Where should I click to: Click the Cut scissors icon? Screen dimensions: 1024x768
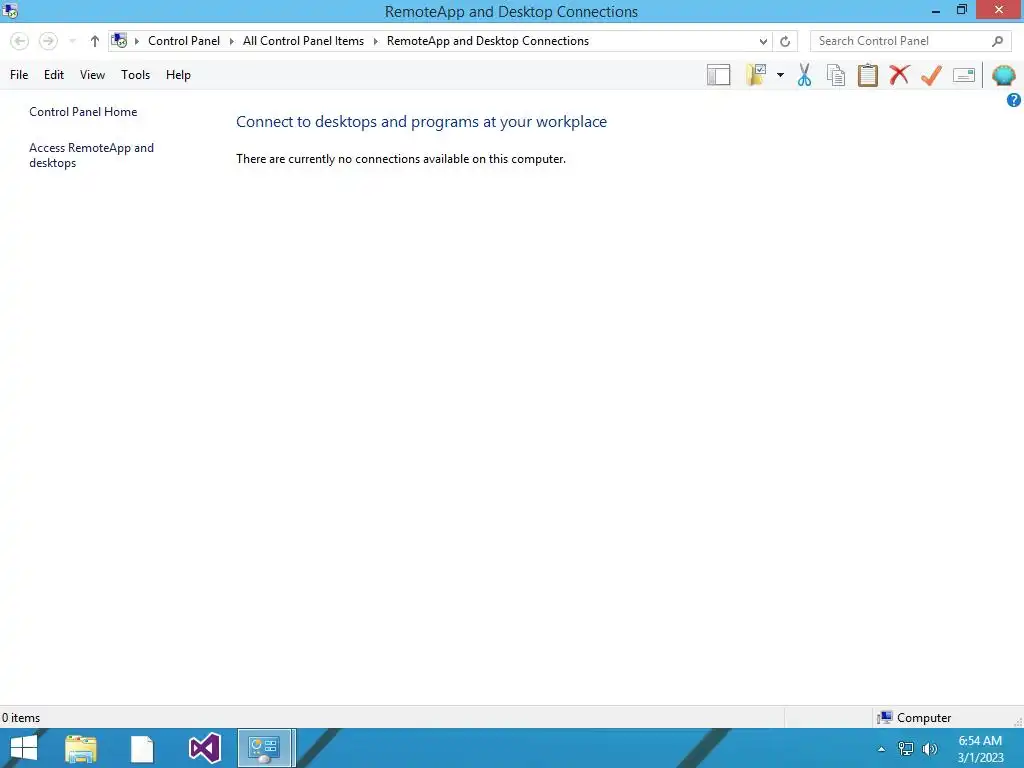click(x=805, y=75)
